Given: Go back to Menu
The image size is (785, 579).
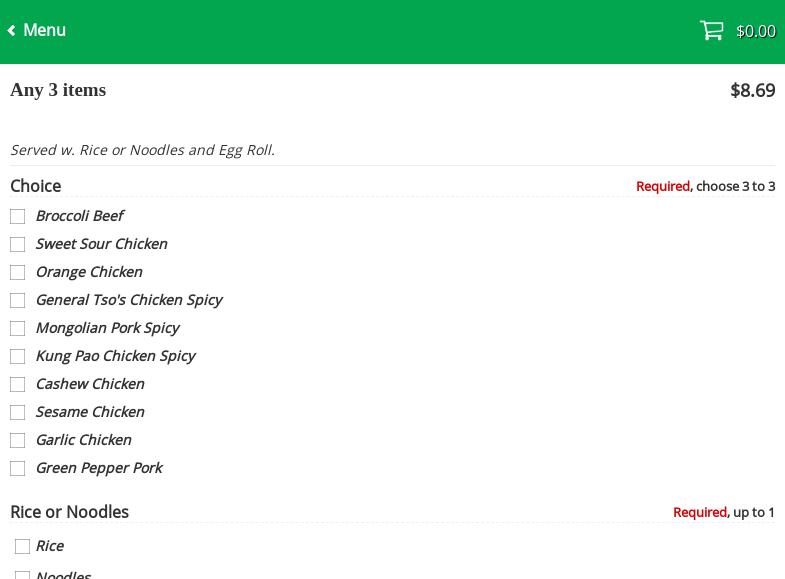Looking at the screenshot, I should pos(44,31).
